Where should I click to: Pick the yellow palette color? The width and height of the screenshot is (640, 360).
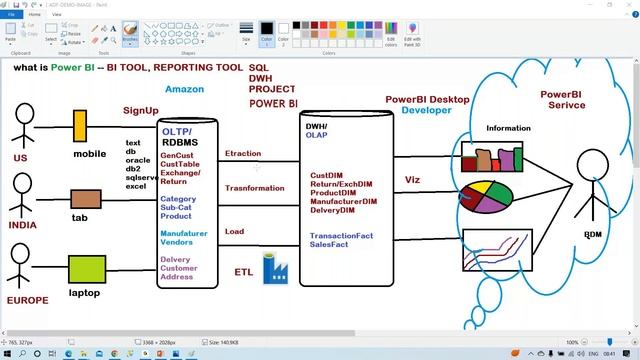pyautogui.click(x=342, y=25)
